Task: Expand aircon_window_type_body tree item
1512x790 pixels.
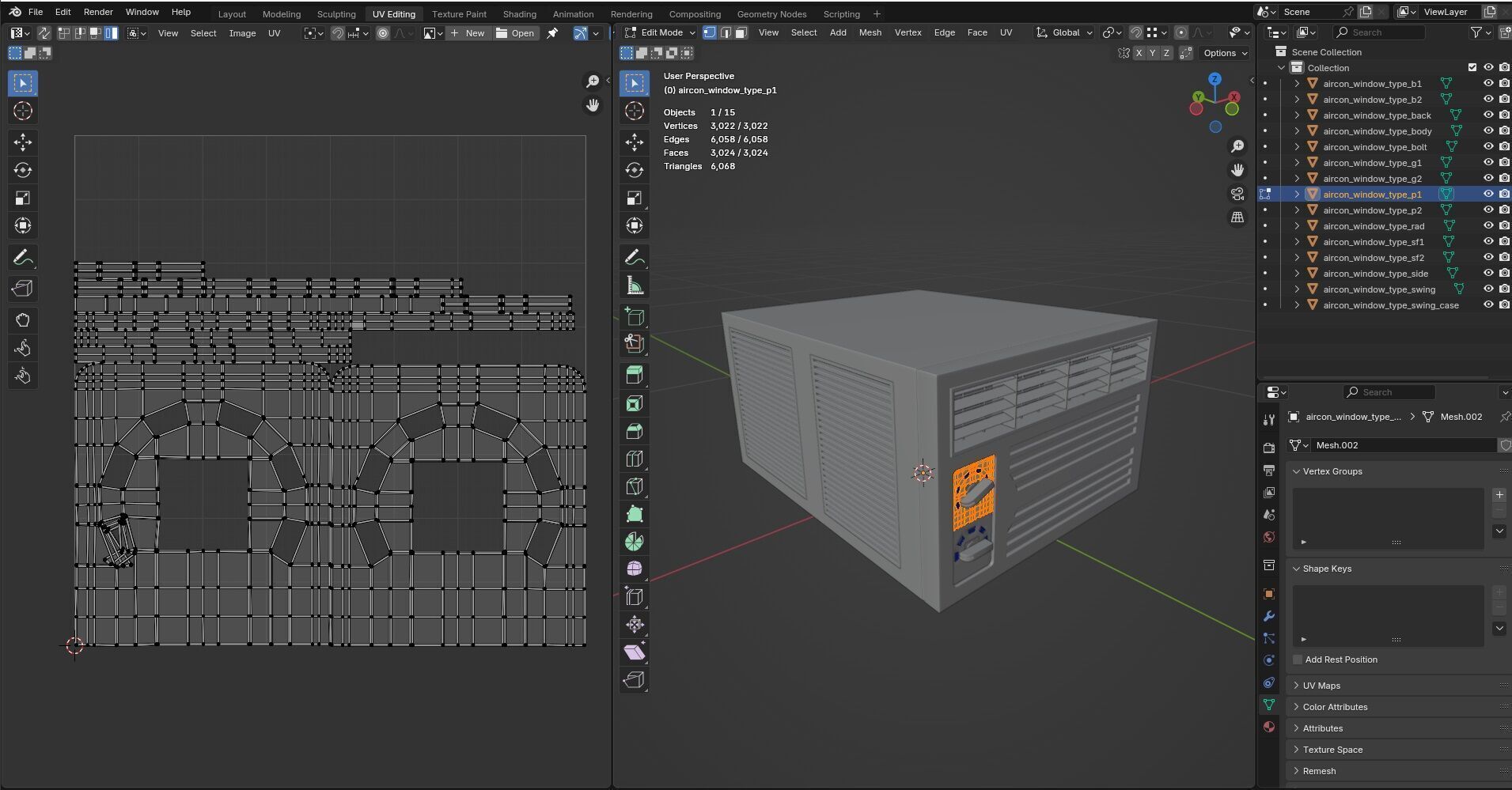Action: pyautogui.click(x=1297, y=130)
